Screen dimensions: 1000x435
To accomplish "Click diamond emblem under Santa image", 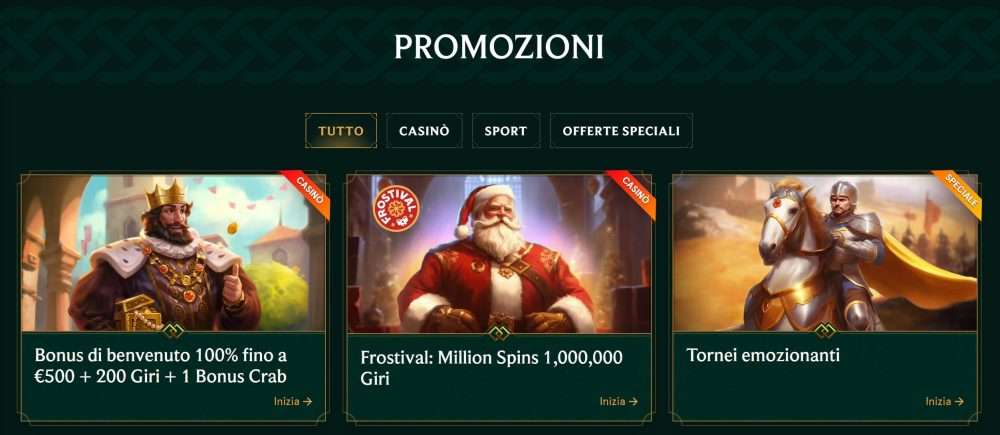I will [499, 332].
